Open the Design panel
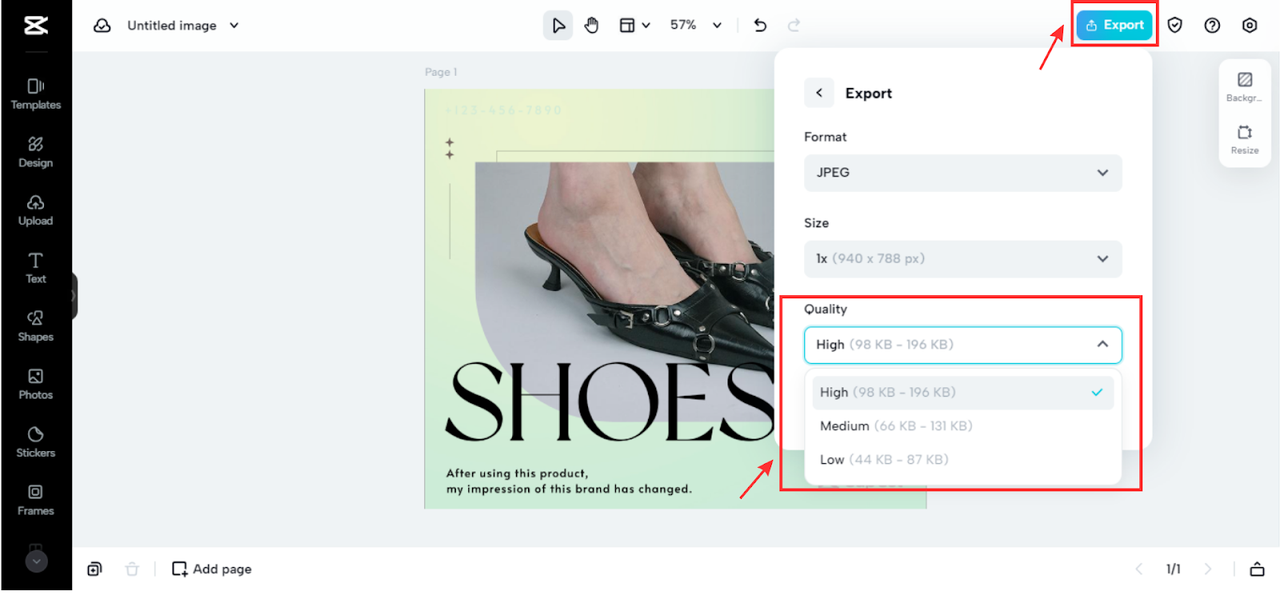The image size is (1280, 595). (x=36, y=152)
